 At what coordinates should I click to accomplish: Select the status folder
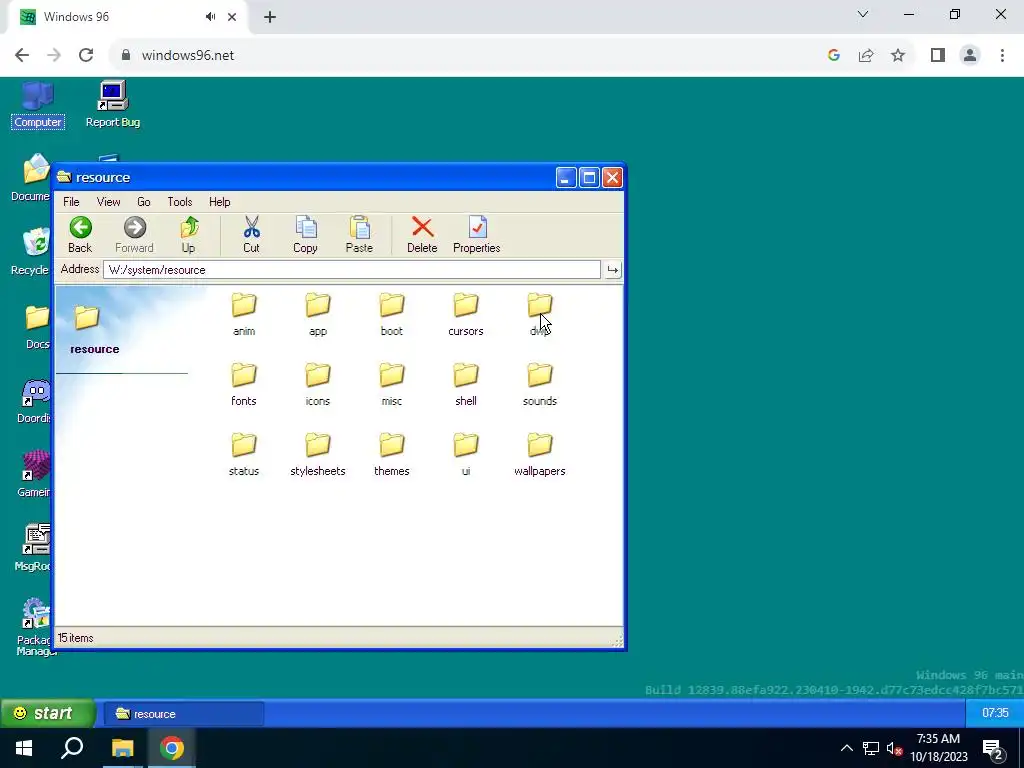tap(244, 454)
